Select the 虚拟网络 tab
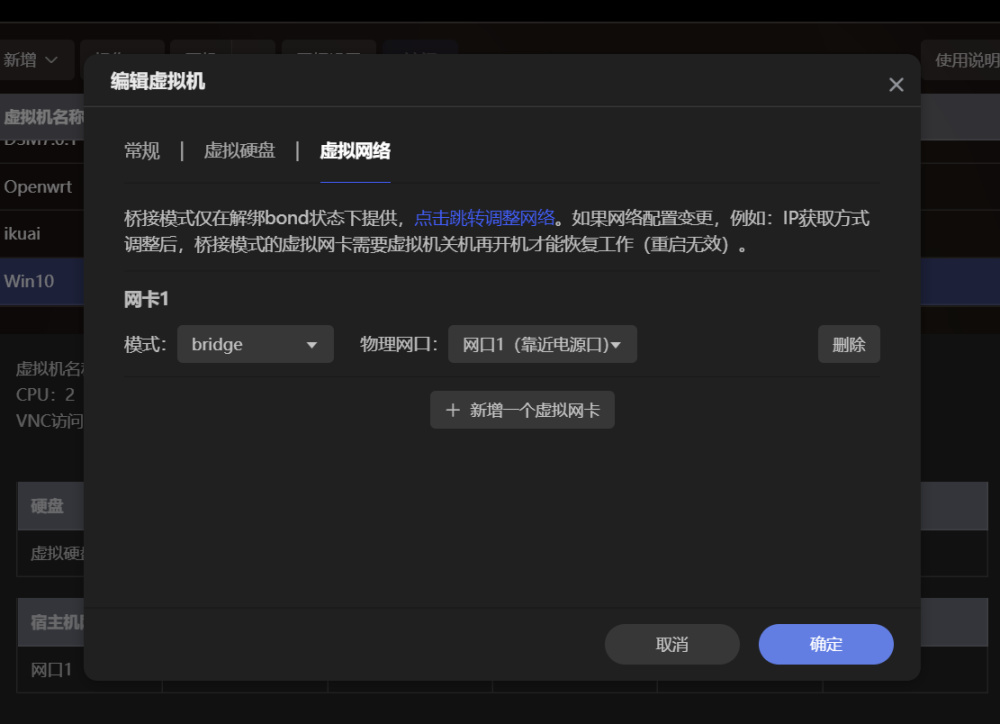This screenshot has height=724, width=1000. (x=355, y=151)
